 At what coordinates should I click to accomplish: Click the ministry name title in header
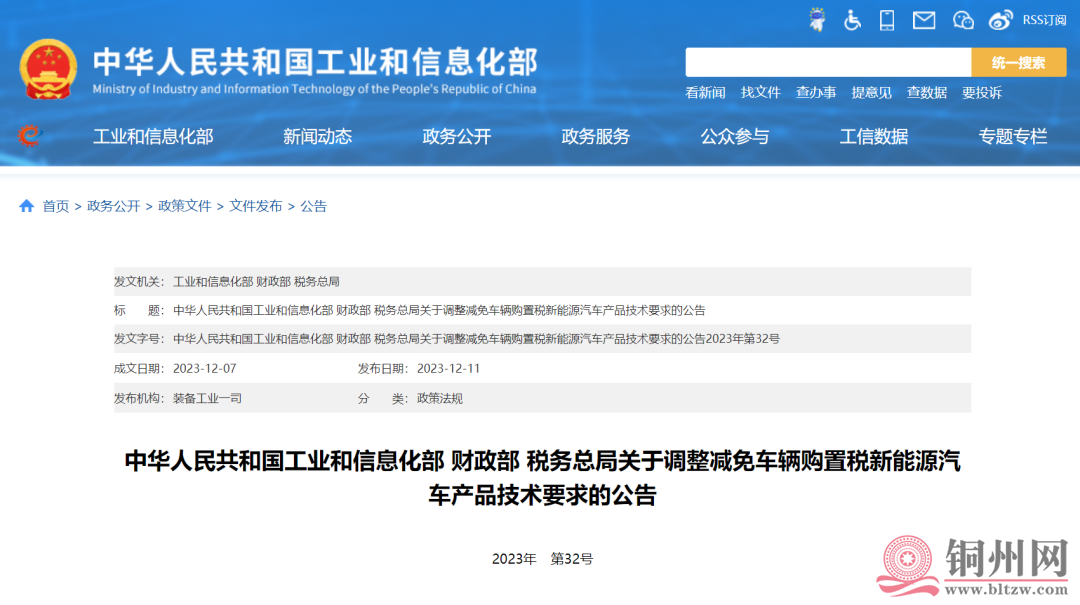pos(315,62)
